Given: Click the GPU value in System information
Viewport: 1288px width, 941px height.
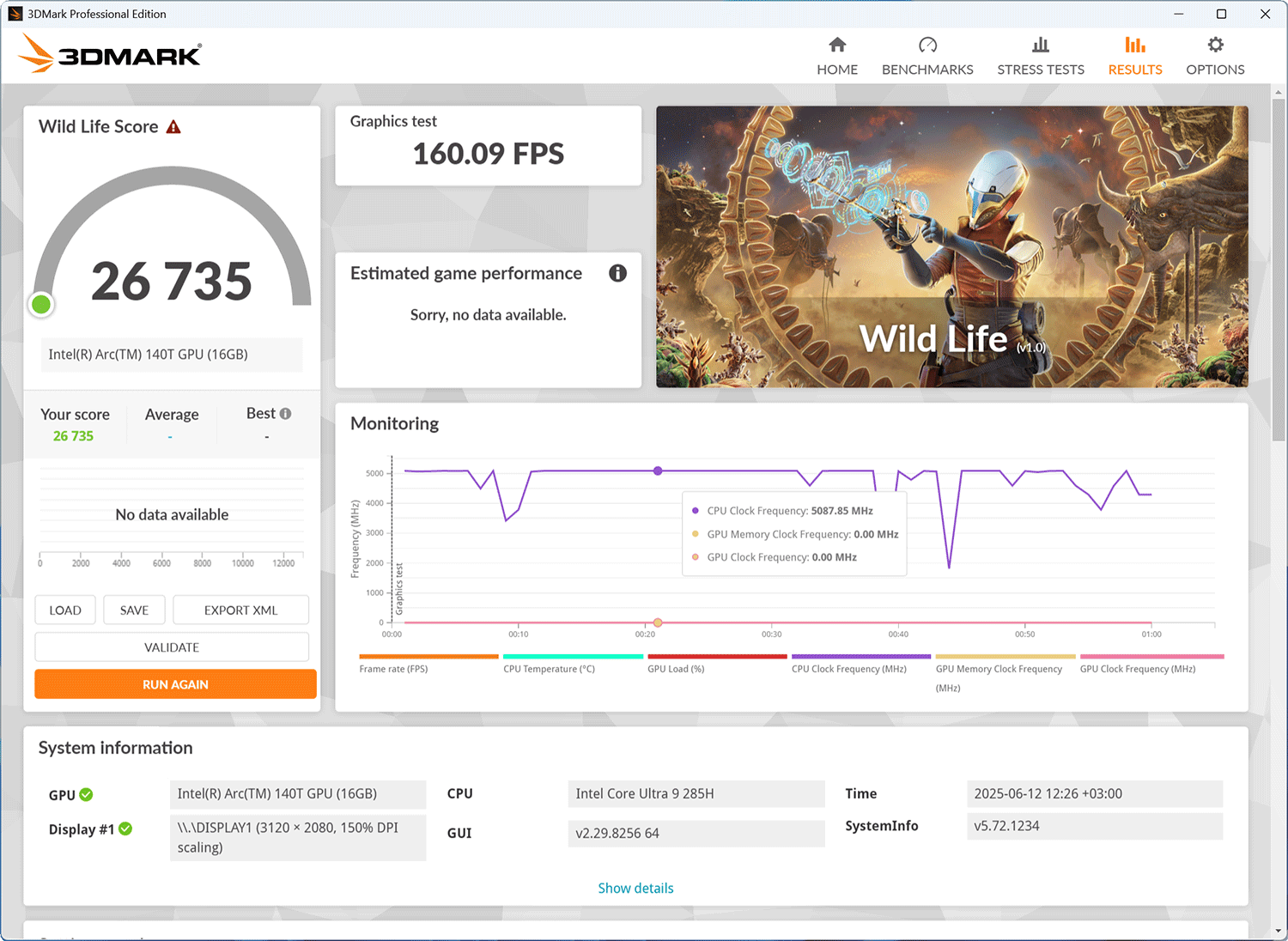Looking at the screenshot, I should coord(298,794).
